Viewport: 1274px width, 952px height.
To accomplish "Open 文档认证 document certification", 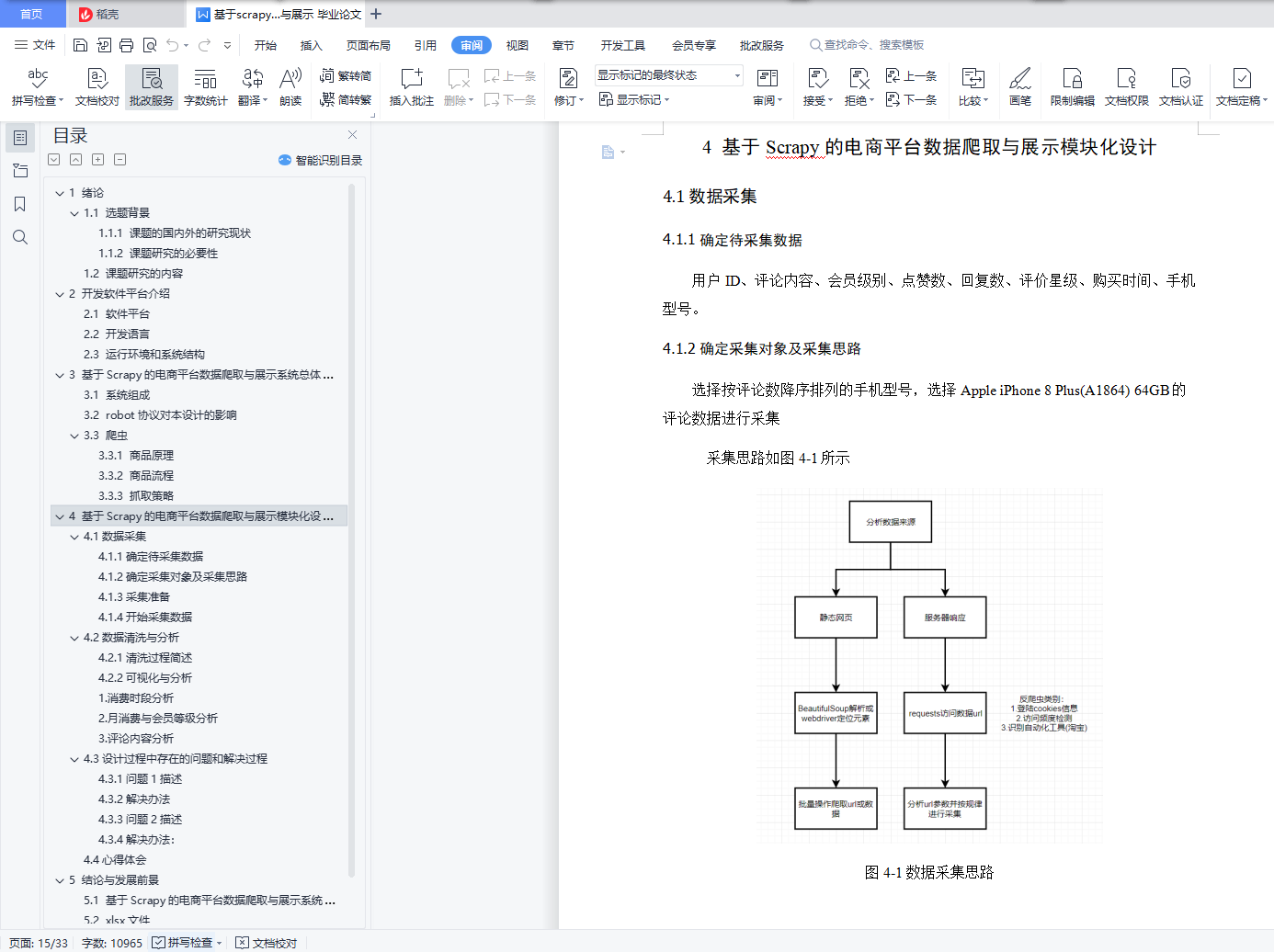I will 1181,87.
